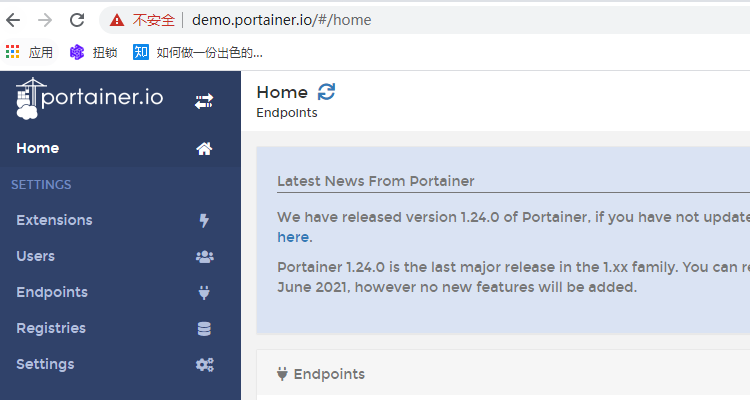
Task: Click the gears icon beside Settings
Action: tap(205, 365)
